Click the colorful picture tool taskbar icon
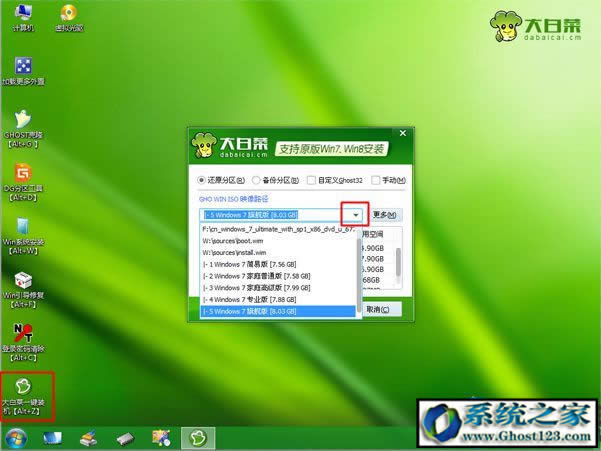 click(161, 438)
